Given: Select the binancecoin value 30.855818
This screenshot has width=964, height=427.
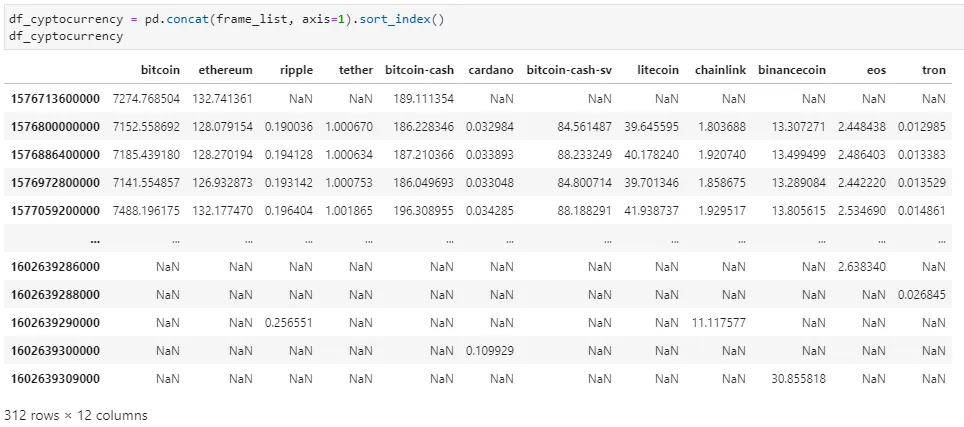Looking at the screenshot, I should point(799,378).
